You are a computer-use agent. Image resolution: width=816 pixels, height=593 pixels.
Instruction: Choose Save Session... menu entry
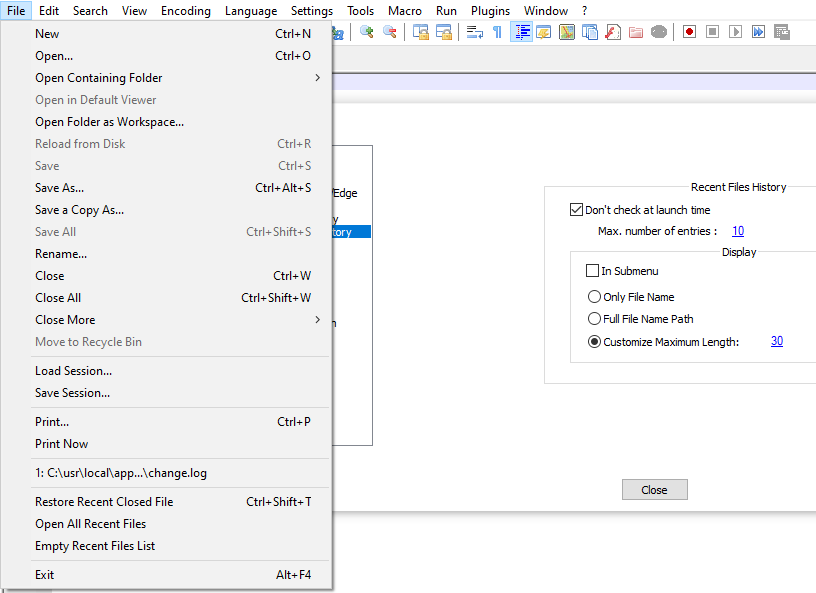tap(166, 393)
